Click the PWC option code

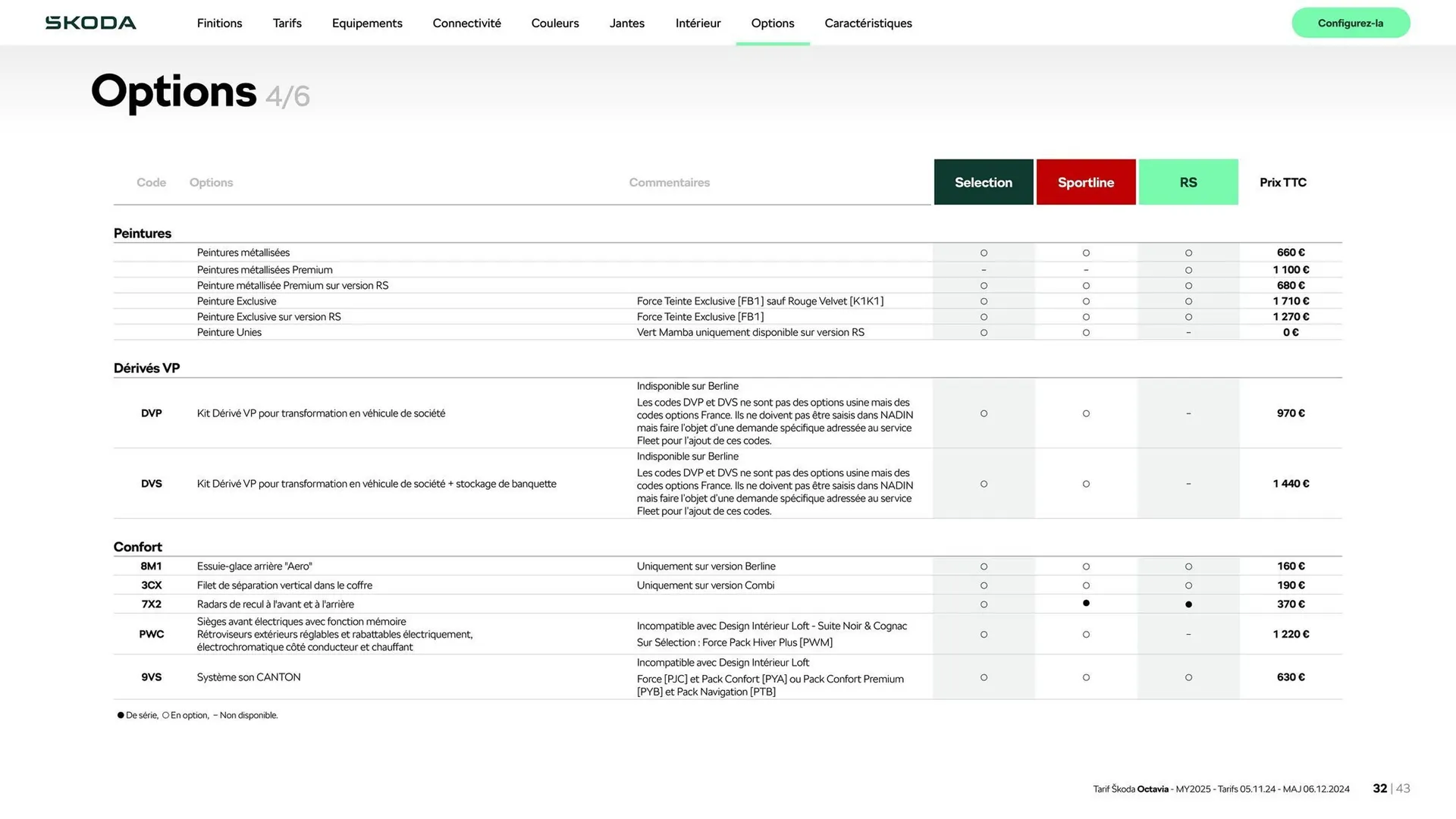tap(151, 634)
